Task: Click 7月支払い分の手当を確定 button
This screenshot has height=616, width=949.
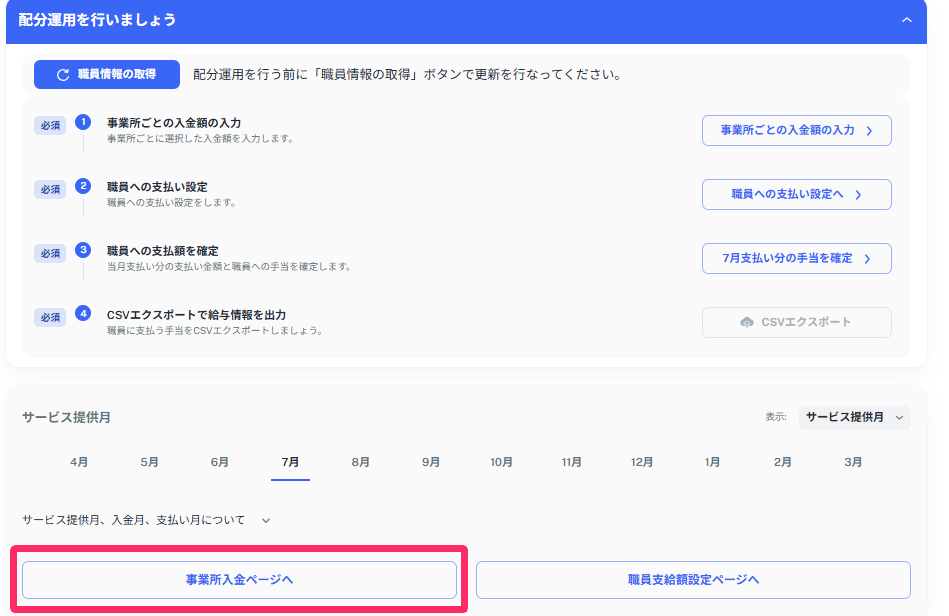Action: (796, 258)
